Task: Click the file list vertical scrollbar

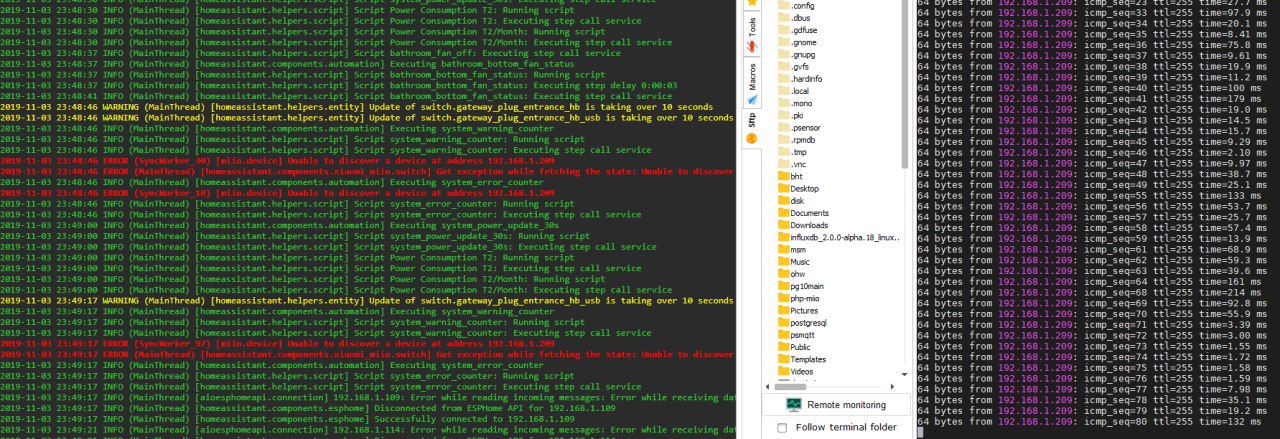Action: click(905, 85)
